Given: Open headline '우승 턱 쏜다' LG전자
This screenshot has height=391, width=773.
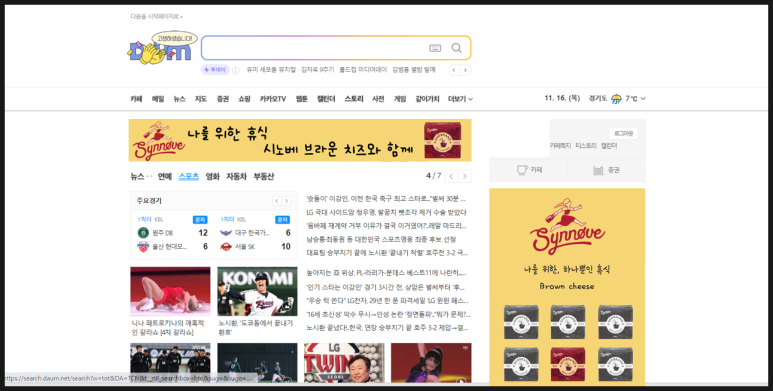Looking at the screenshot, I should 387,301.
